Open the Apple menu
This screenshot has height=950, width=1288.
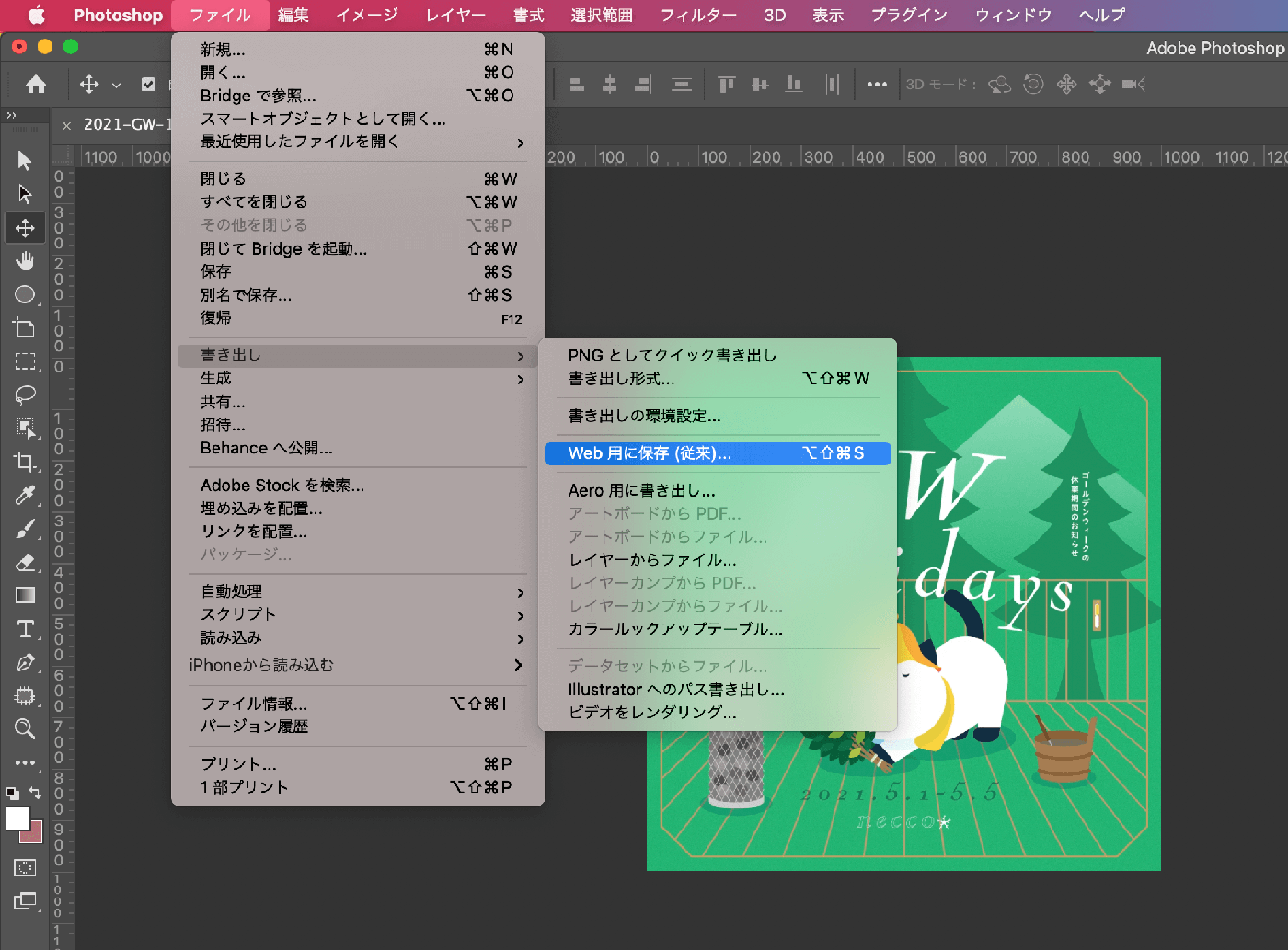[x=36, y=15]
